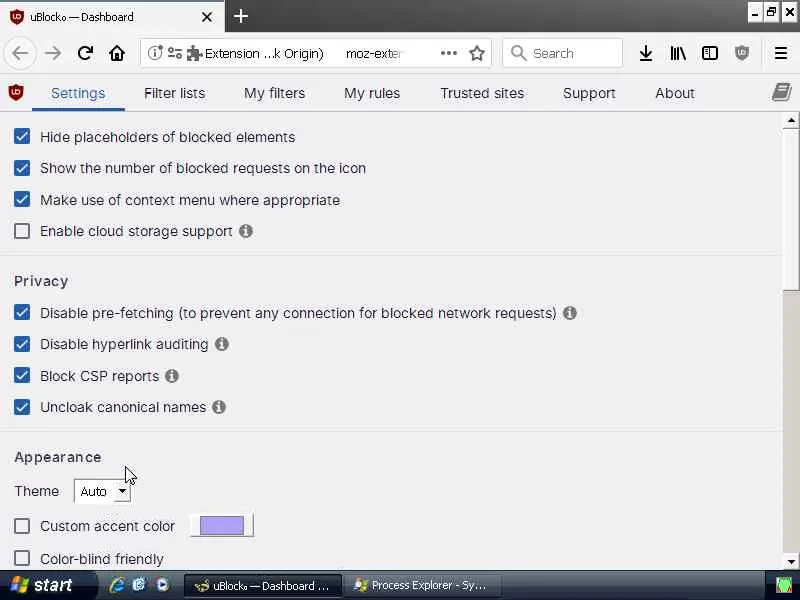Select uBlock Dashboard taskbar button
This screenshot has width=800, height=600.
tap(263, 585)
